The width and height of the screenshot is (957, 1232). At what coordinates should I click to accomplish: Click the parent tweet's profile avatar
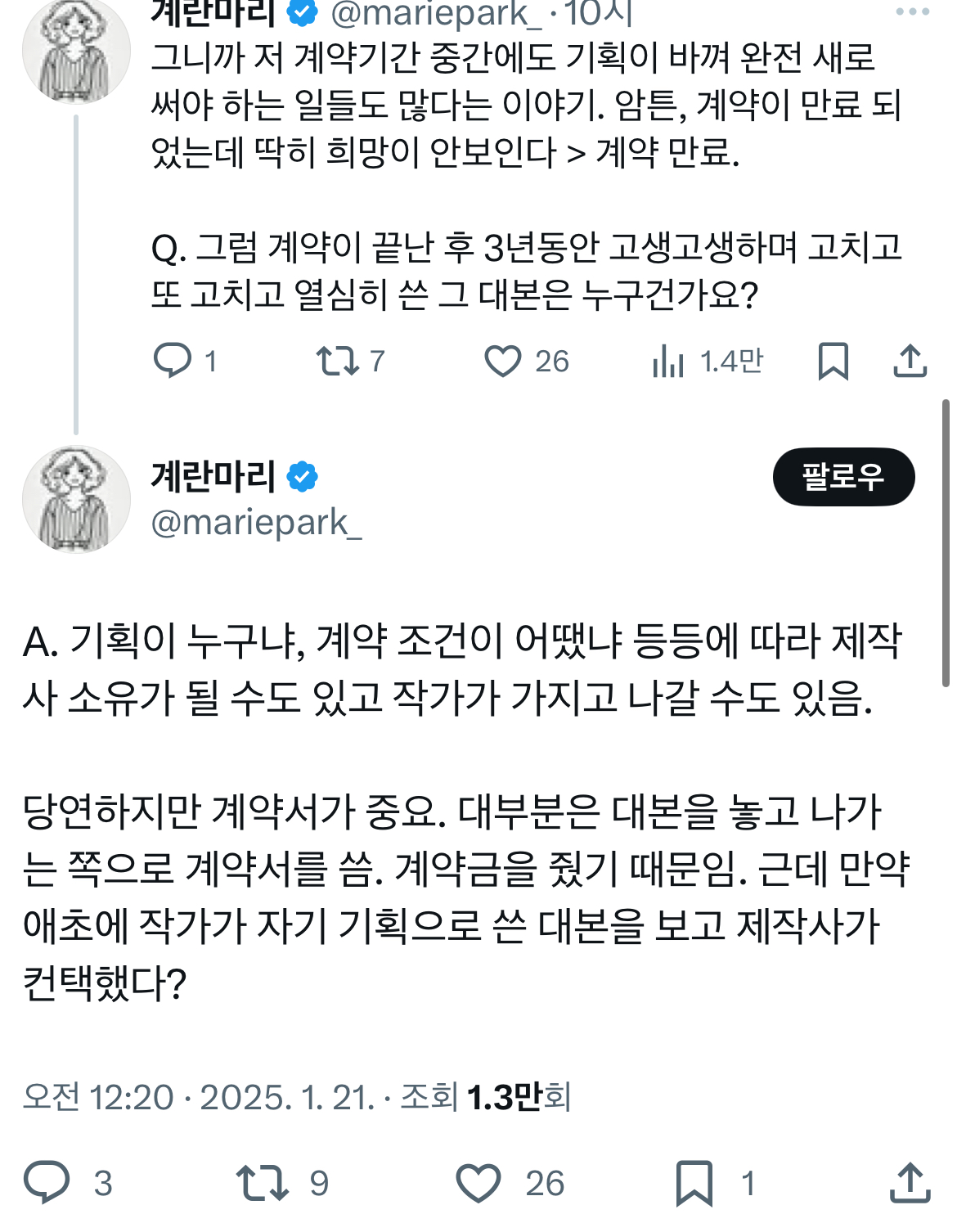tap(76, 51)
